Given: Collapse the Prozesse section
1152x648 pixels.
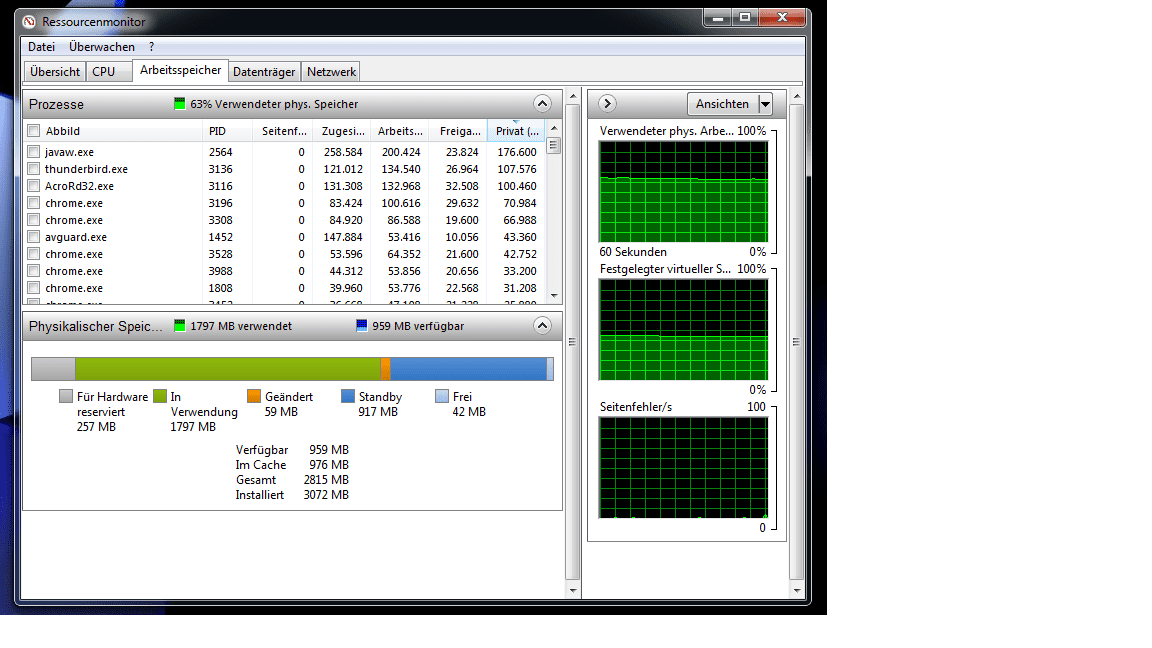Looking at the screenshot, I should pos(542,104).
